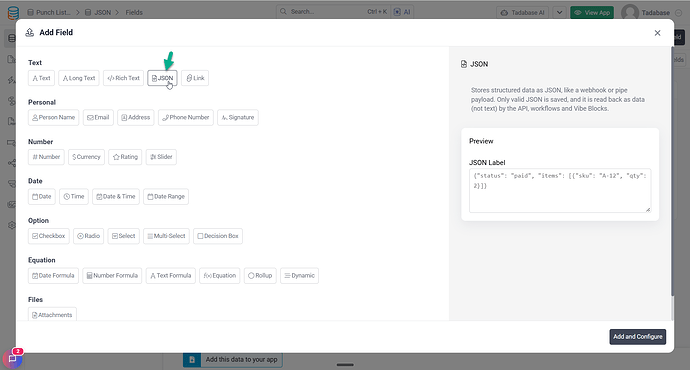The image size is (690, 370).
Task: Choose the Multi-Select field type
Action: (166, 236)
